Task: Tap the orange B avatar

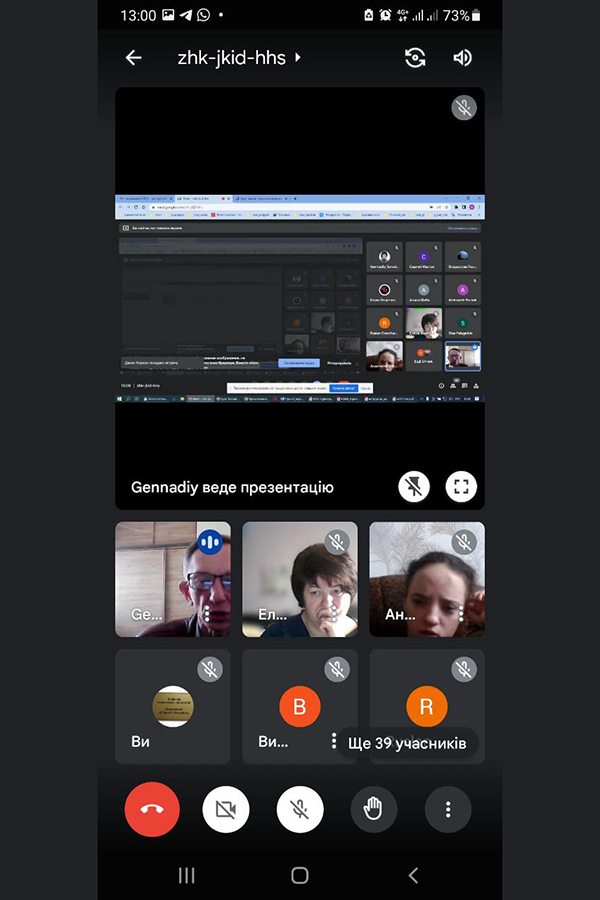Action: (300, 707)
